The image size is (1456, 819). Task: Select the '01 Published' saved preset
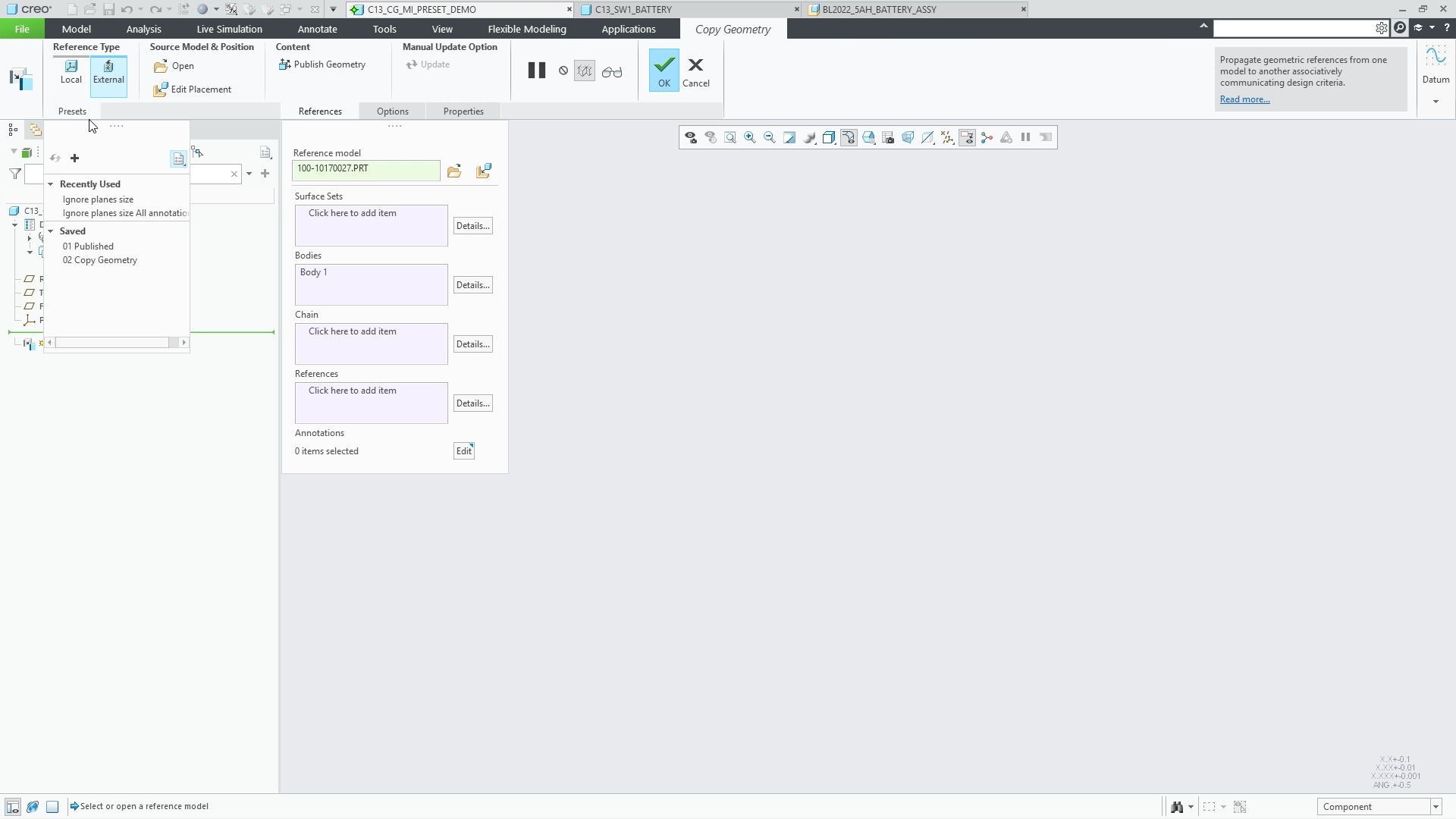pyautogui.click(x=88, y=246)
